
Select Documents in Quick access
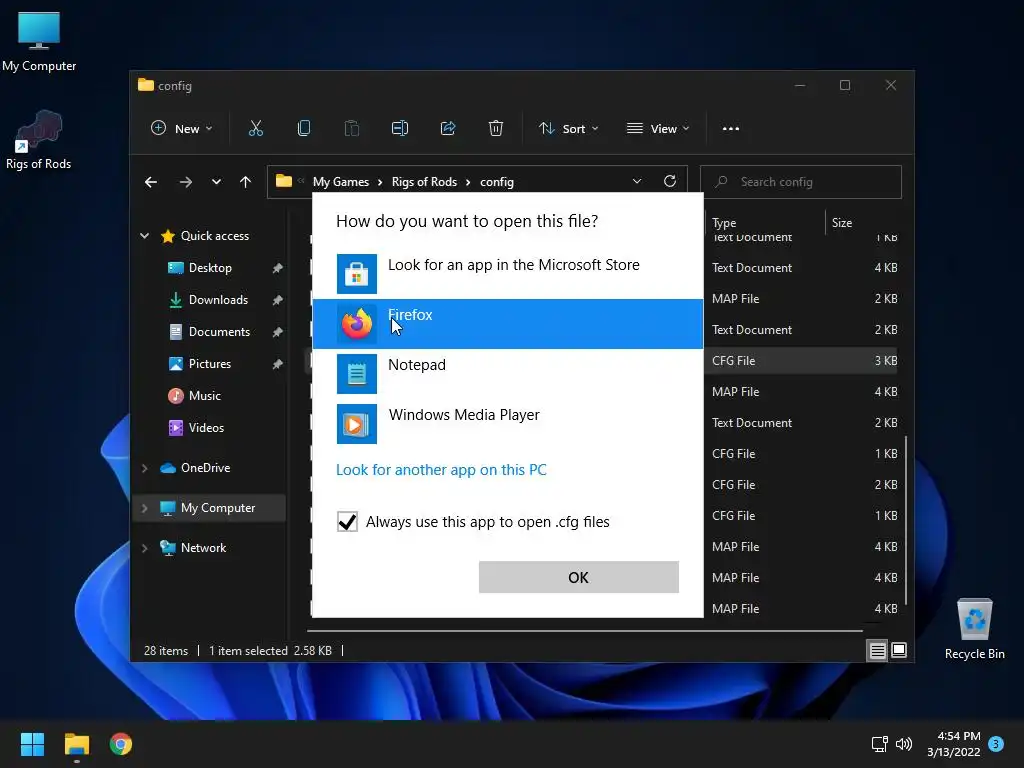click(x=219, y=332)
